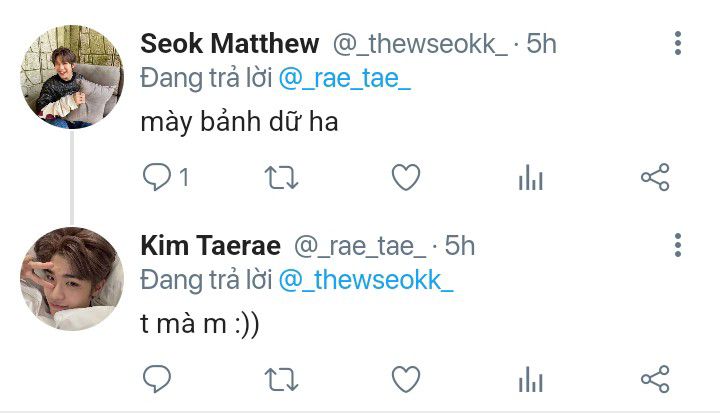
Task: Open Kim Taerae's profile picture
Action: coord(72,279)
